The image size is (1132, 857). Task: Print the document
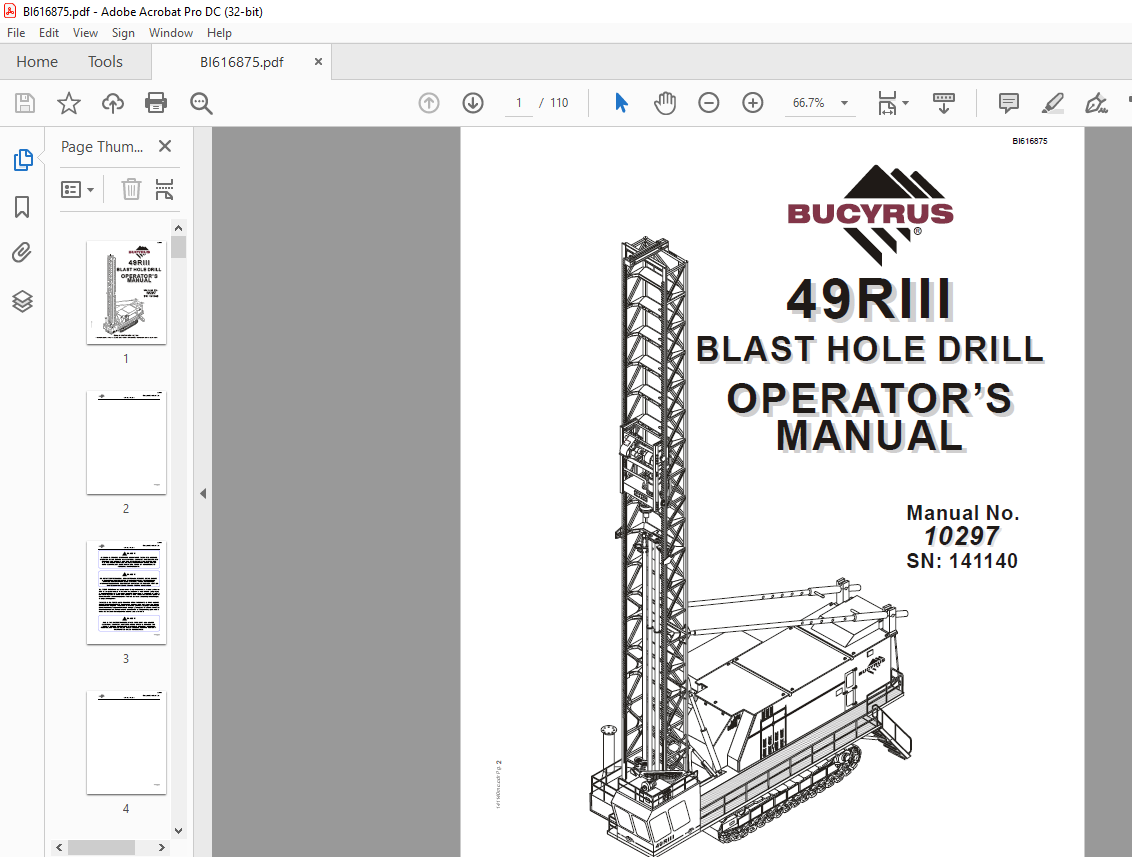pyautogui.click(x=156, y=103)
